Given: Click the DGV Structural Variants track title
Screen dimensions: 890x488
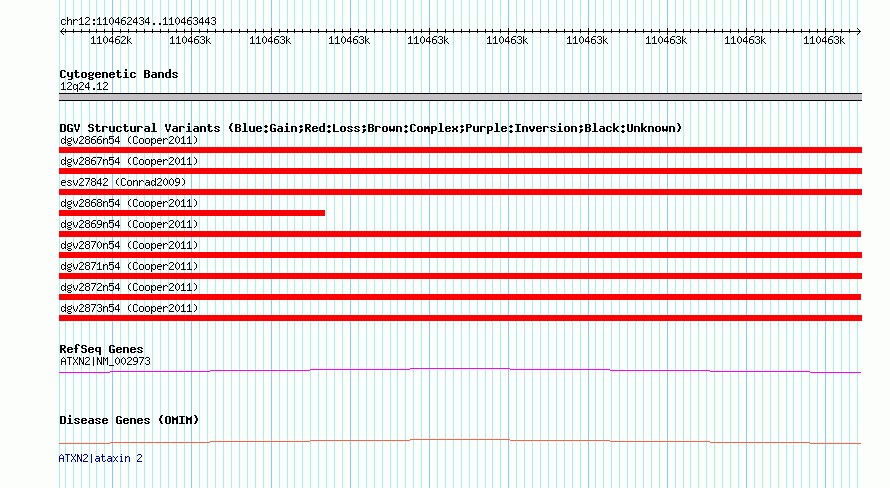Looking at the screenshot, I should pyautogui.click(x=371, y=128).
